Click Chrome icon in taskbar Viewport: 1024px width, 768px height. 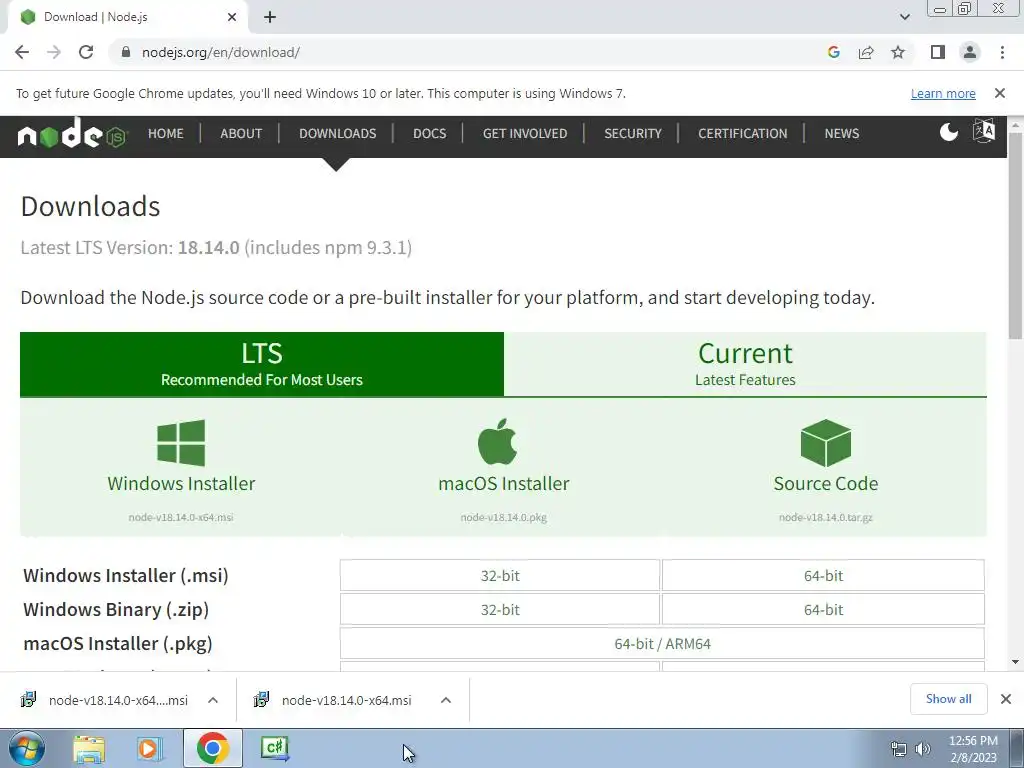pos(212,748)
